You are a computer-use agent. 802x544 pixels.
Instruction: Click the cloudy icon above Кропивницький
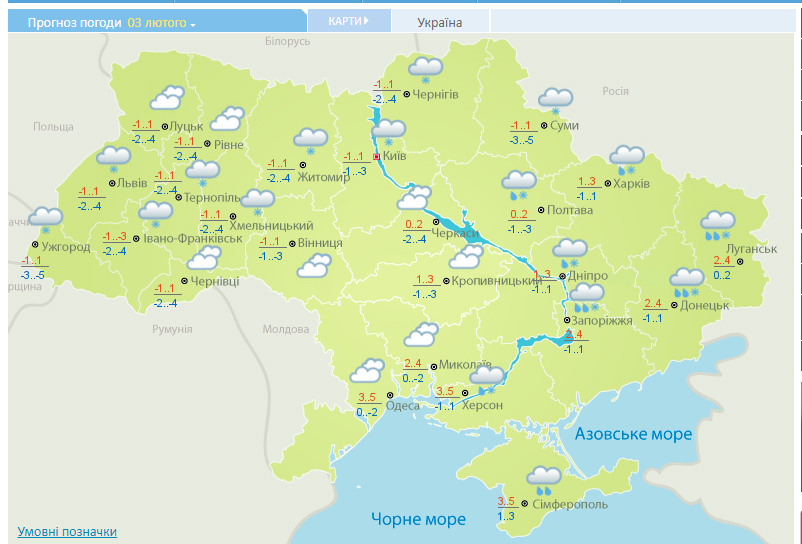coord(466,257)
